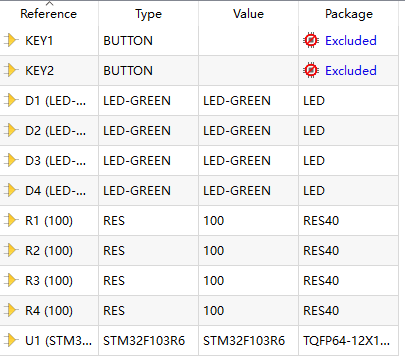Click the yellow component icon for R1
The width and height of the screenshot is (405, 363).
11,220
